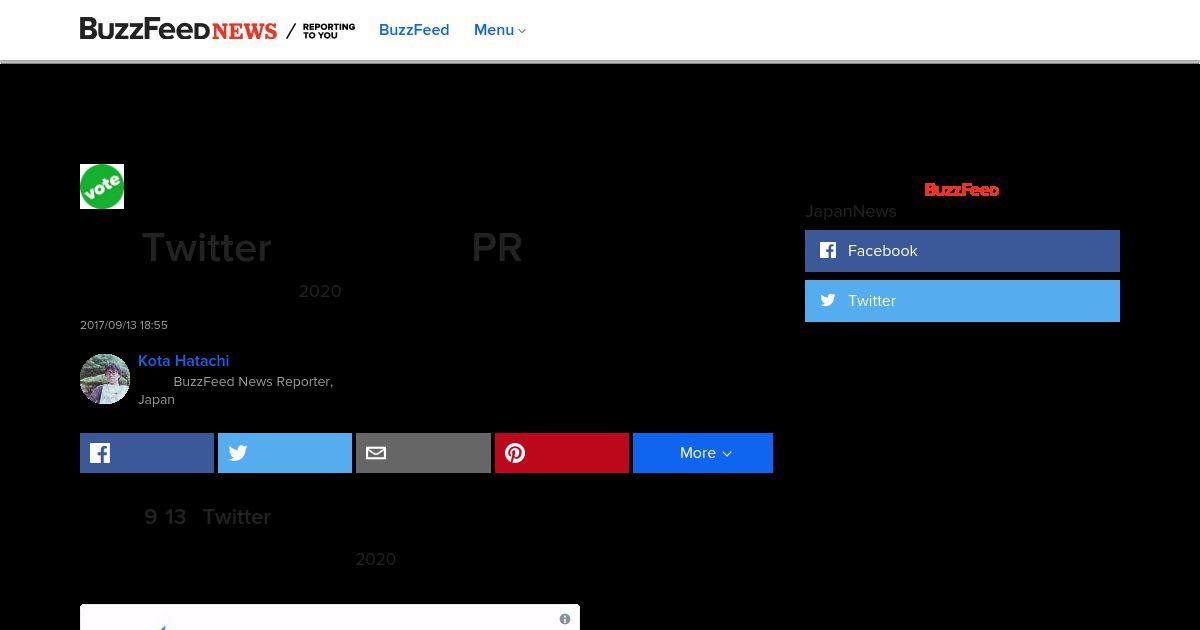Click BuzzFeed News Reporter, Japan text
This screenshot has height=630, width=1200.
236,390
